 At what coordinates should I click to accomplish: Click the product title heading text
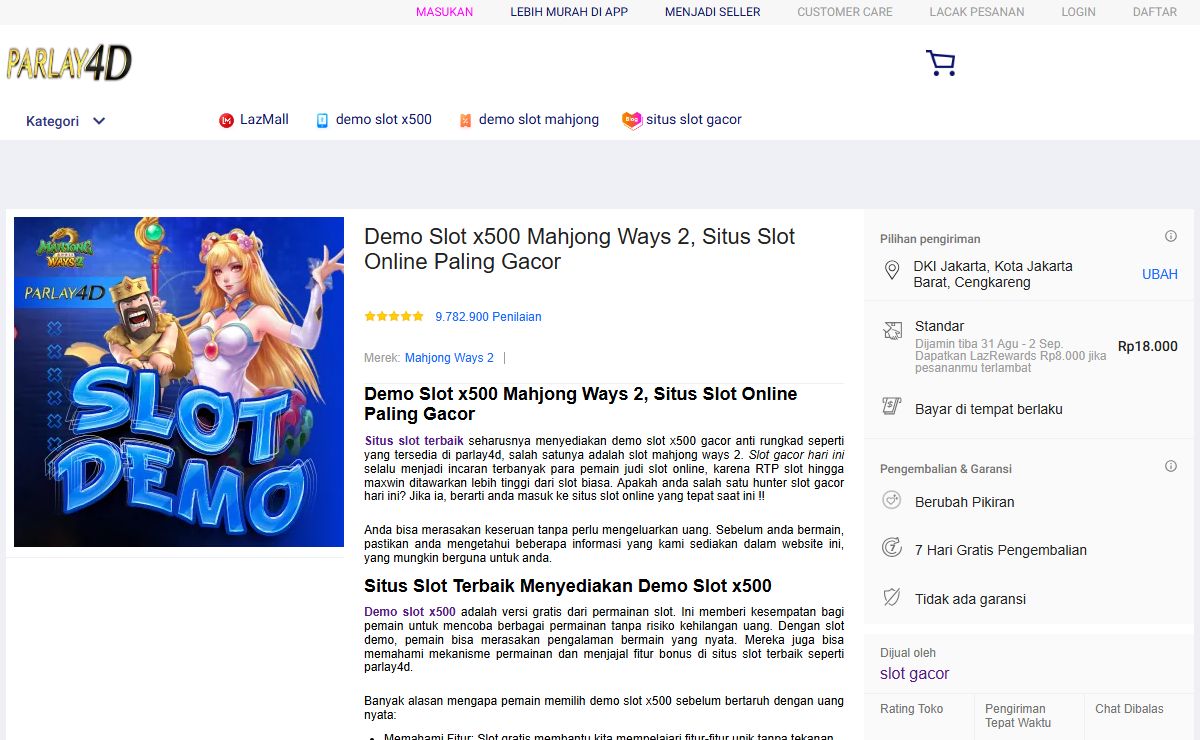tap(580, 249)
